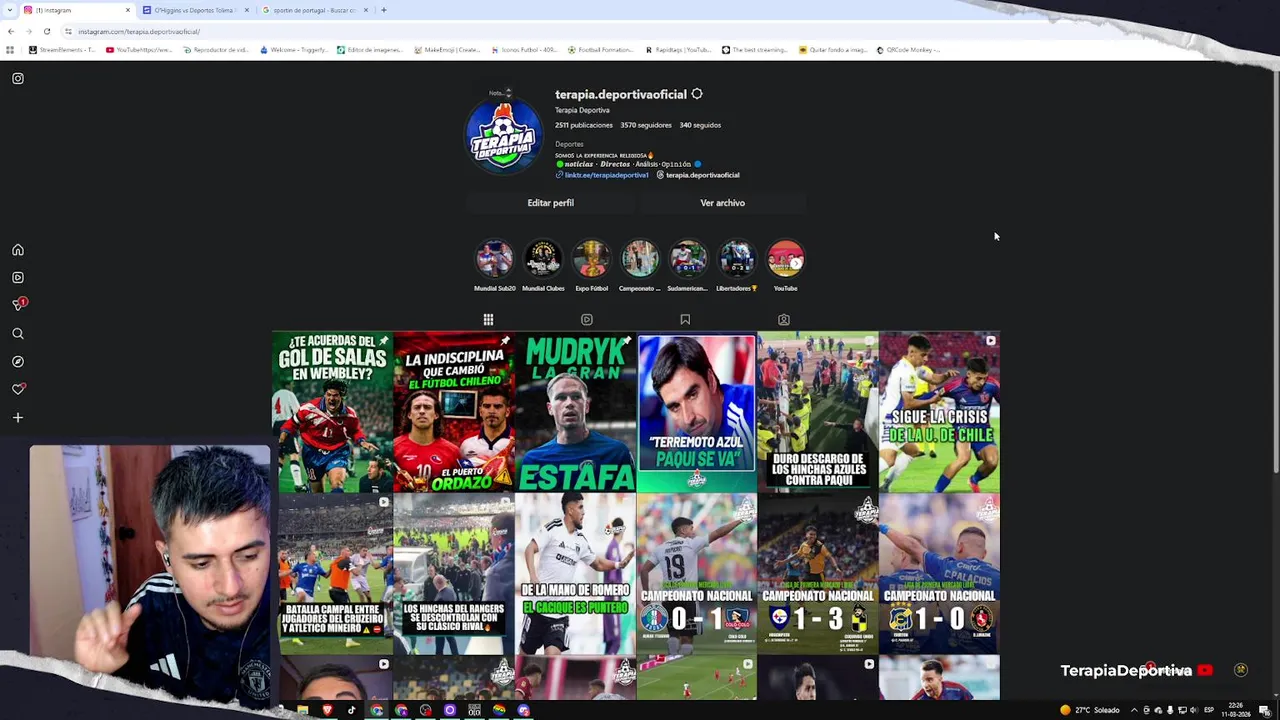Switch to the O'Higgins vs Deportes Tolima tab

click(x=196, y=10)
